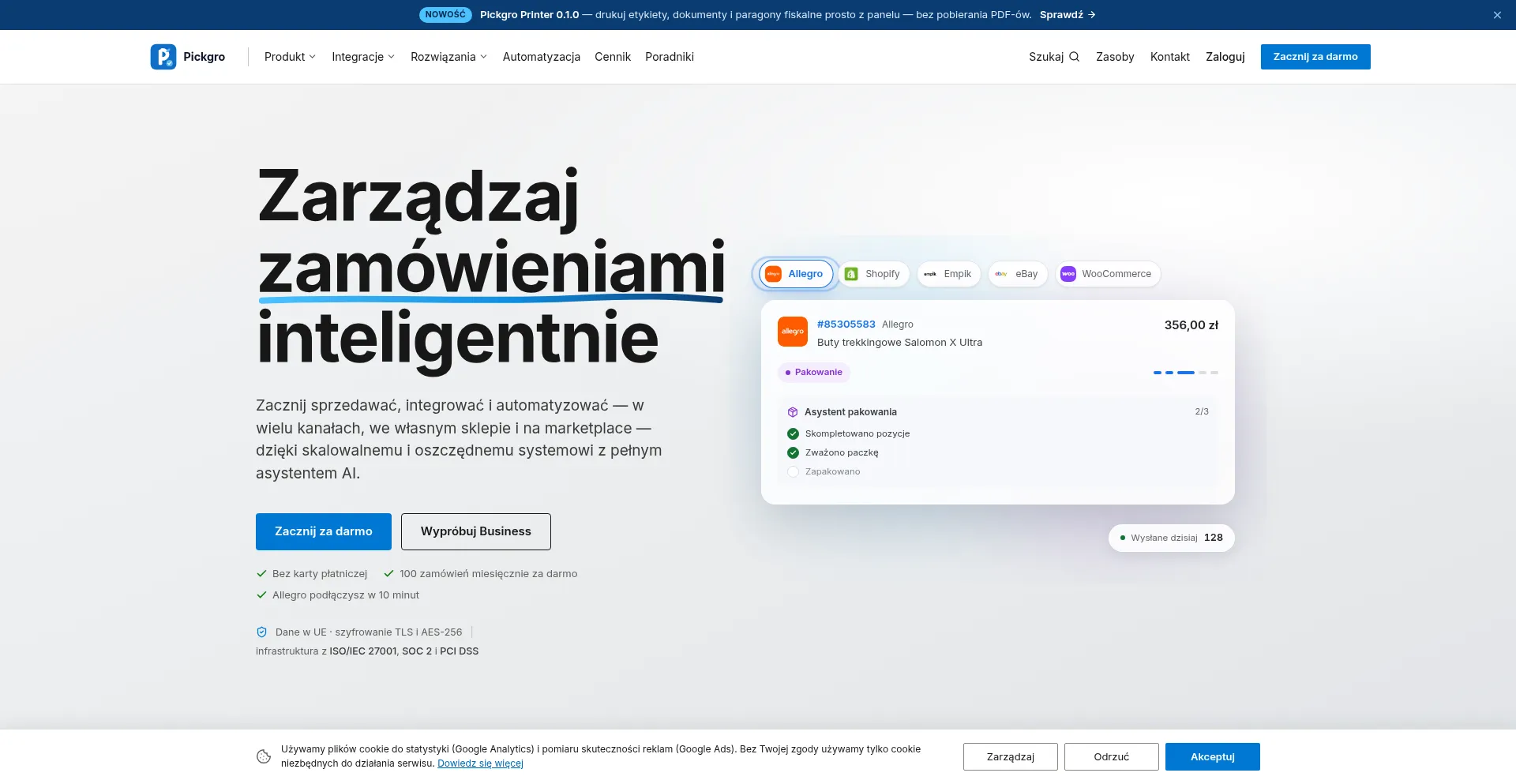
Task: Click the Pickgro brand name
Action: (205, 57)
